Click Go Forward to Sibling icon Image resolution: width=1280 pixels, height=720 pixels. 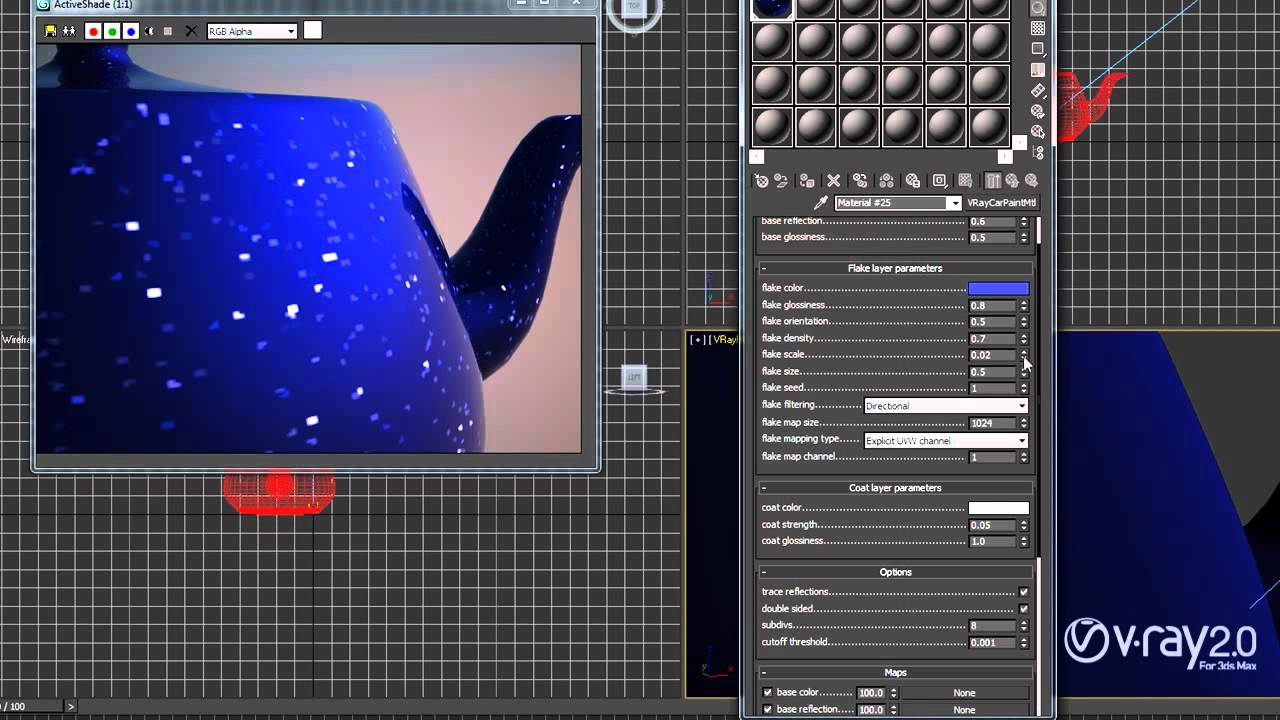tap(1031, 181)
